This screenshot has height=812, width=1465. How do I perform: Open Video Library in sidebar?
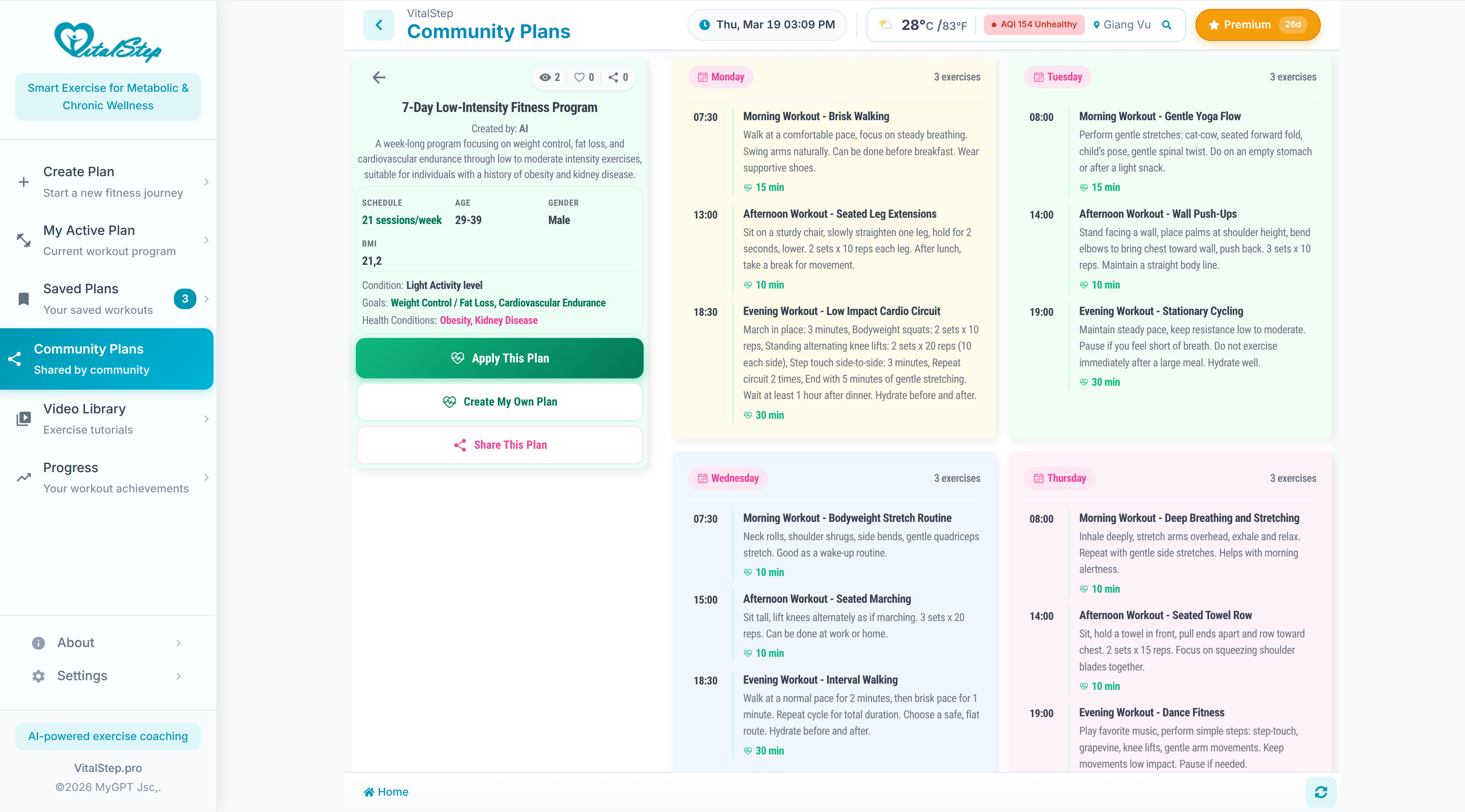pos(84,418)
